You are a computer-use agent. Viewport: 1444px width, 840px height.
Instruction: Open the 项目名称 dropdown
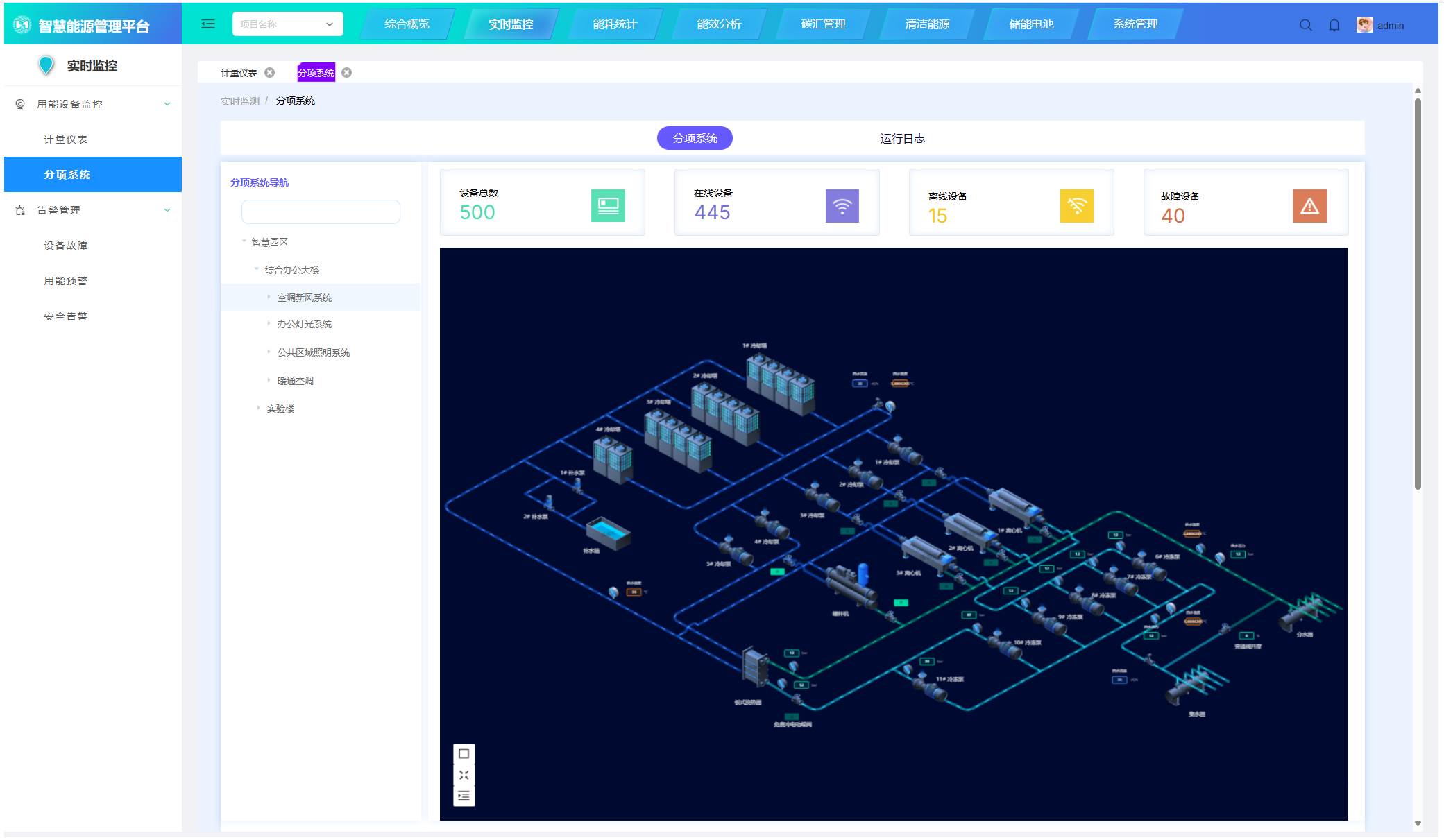(x=287, y=24)
